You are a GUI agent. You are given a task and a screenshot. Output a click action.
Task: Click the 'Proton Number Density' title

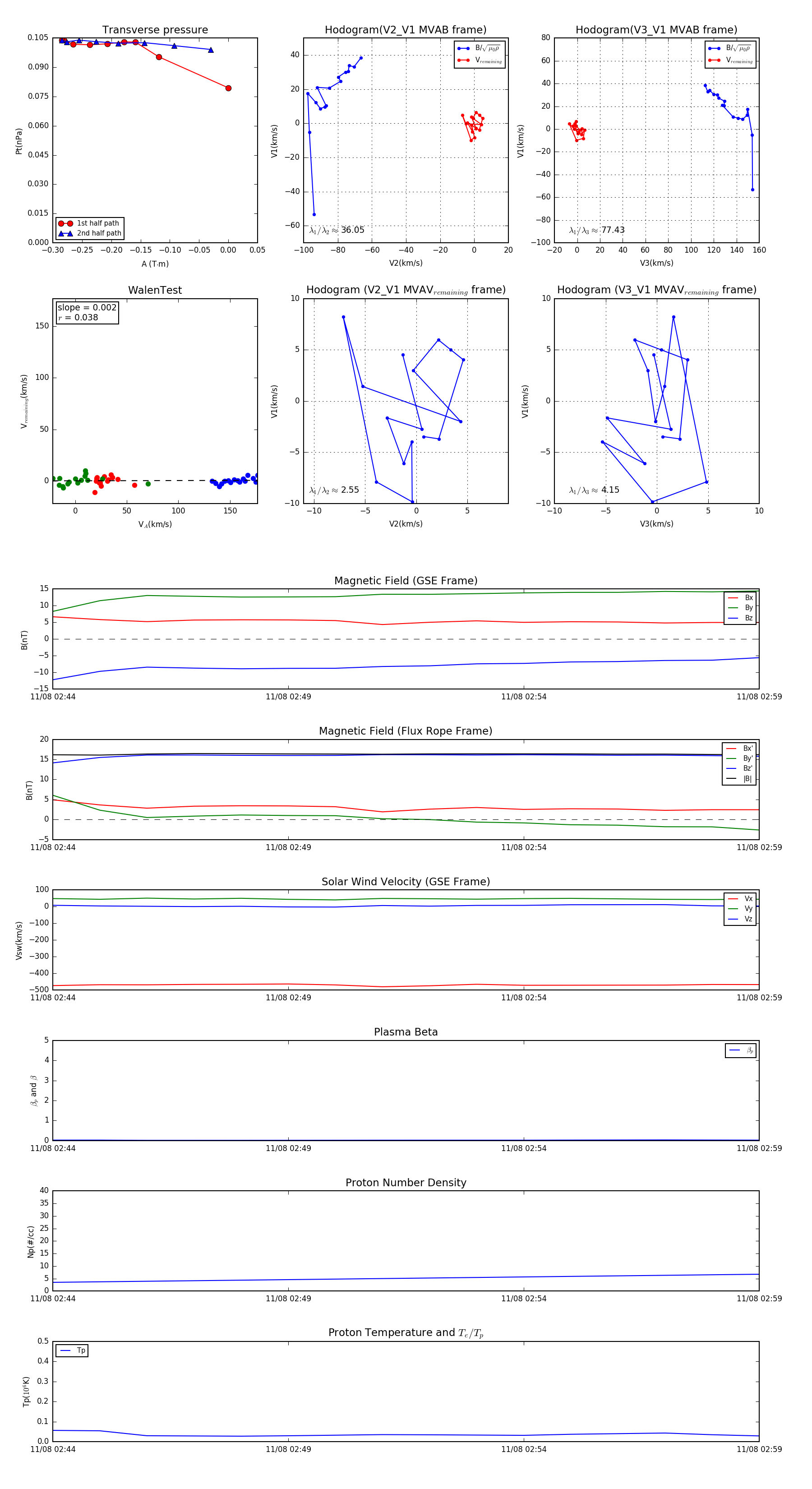coord(406,1183)
